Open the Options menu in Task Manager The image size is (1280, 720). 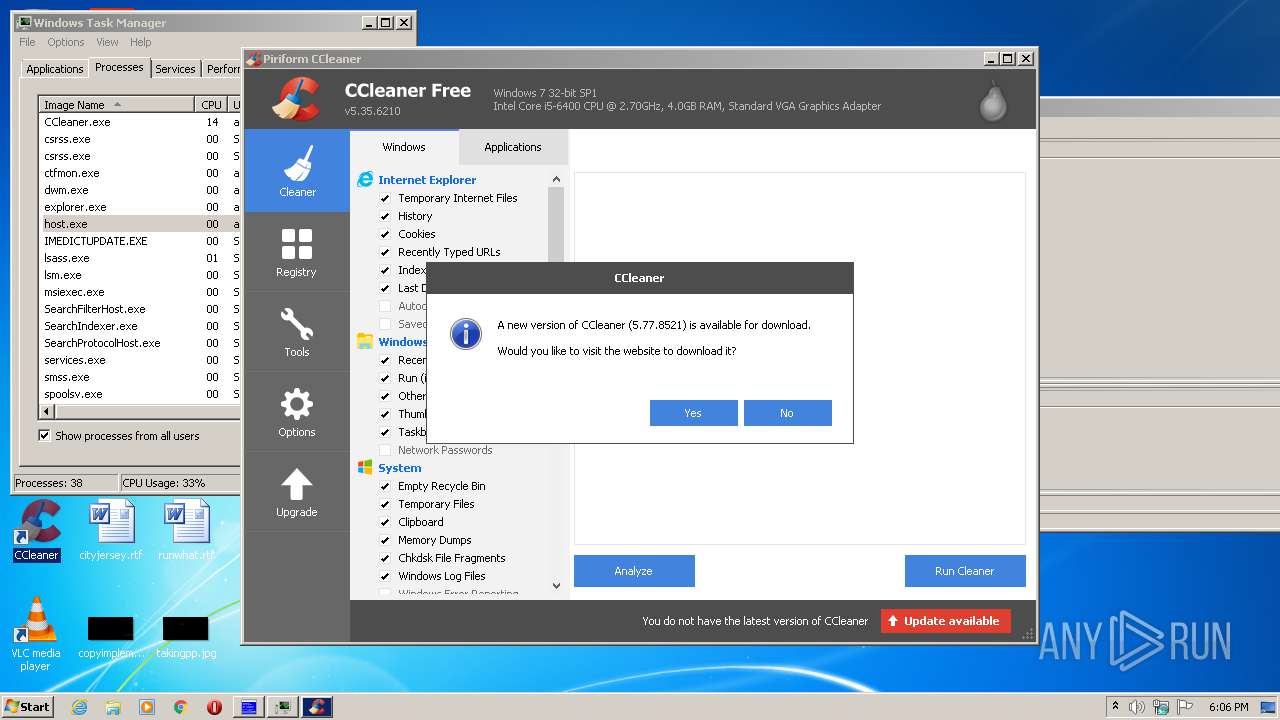click(x=66, y=42)
